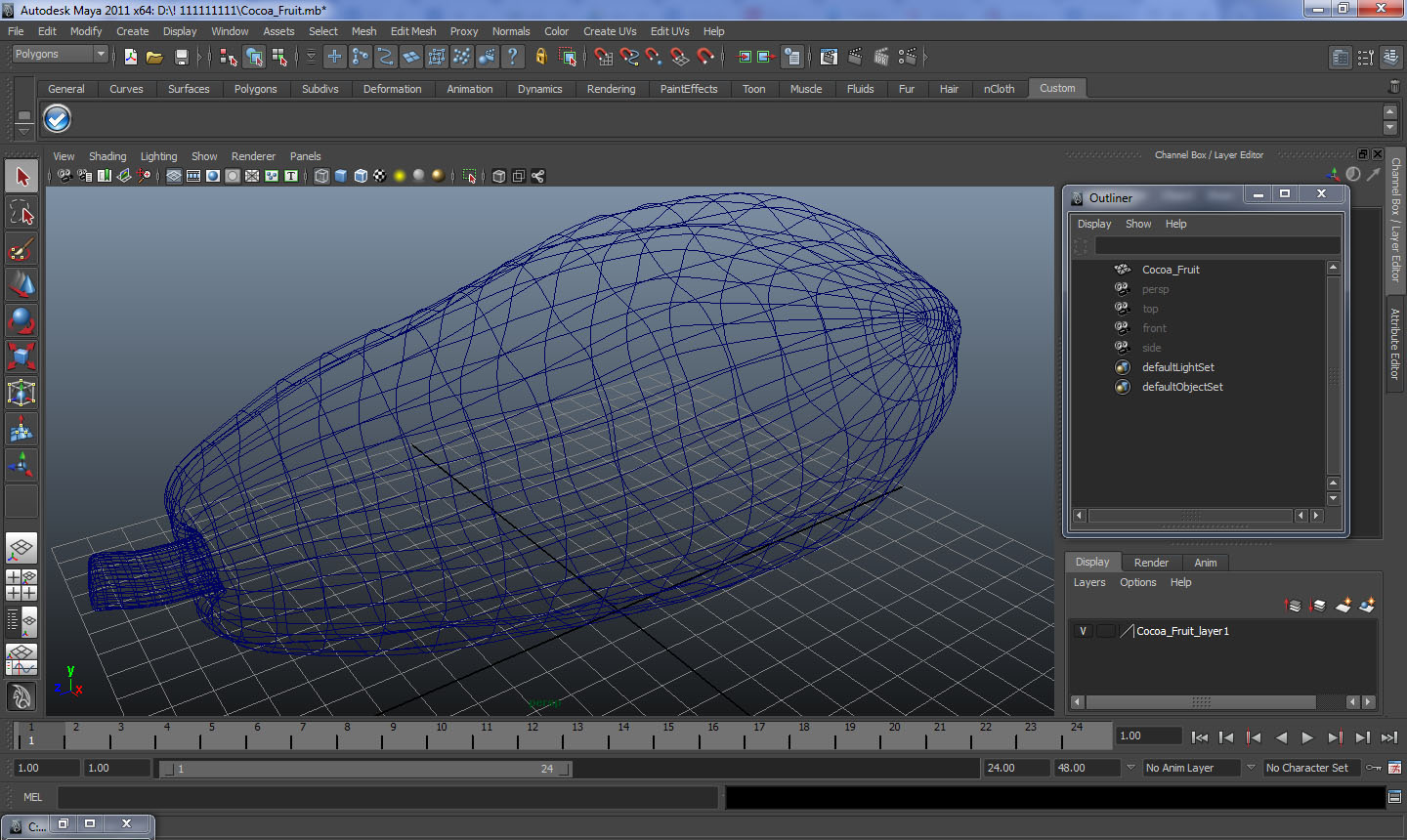
Task: Click the New Scene icon
Action: (130, 57)
